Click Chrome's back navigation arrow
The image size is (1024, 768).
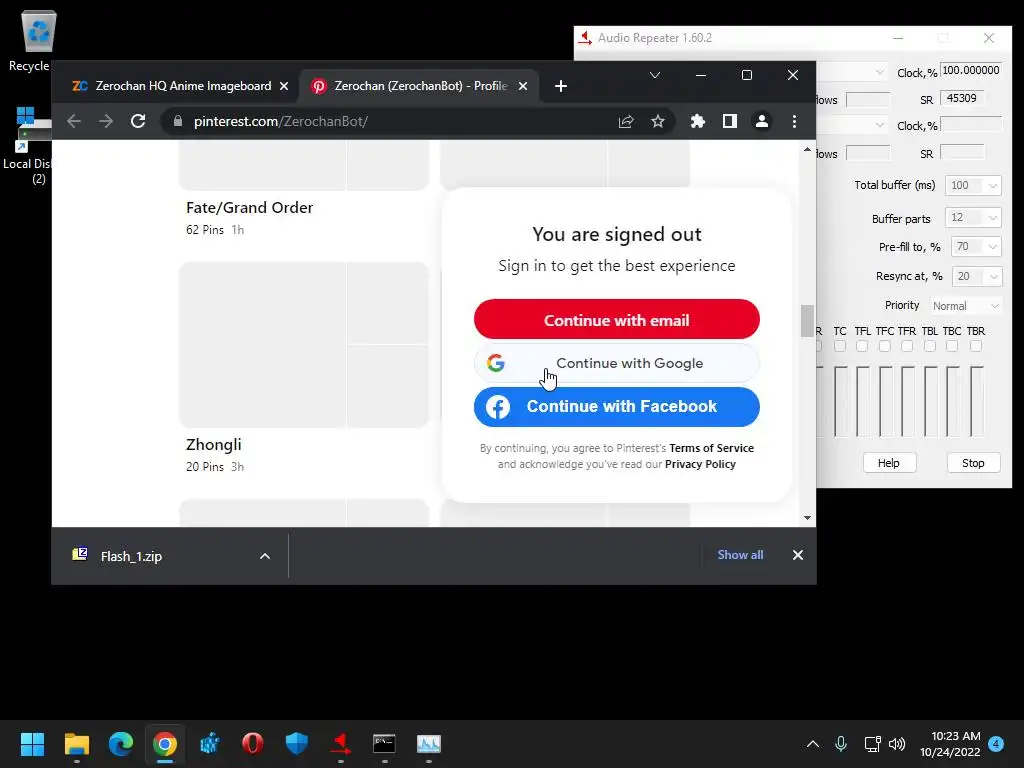(74, 121)
